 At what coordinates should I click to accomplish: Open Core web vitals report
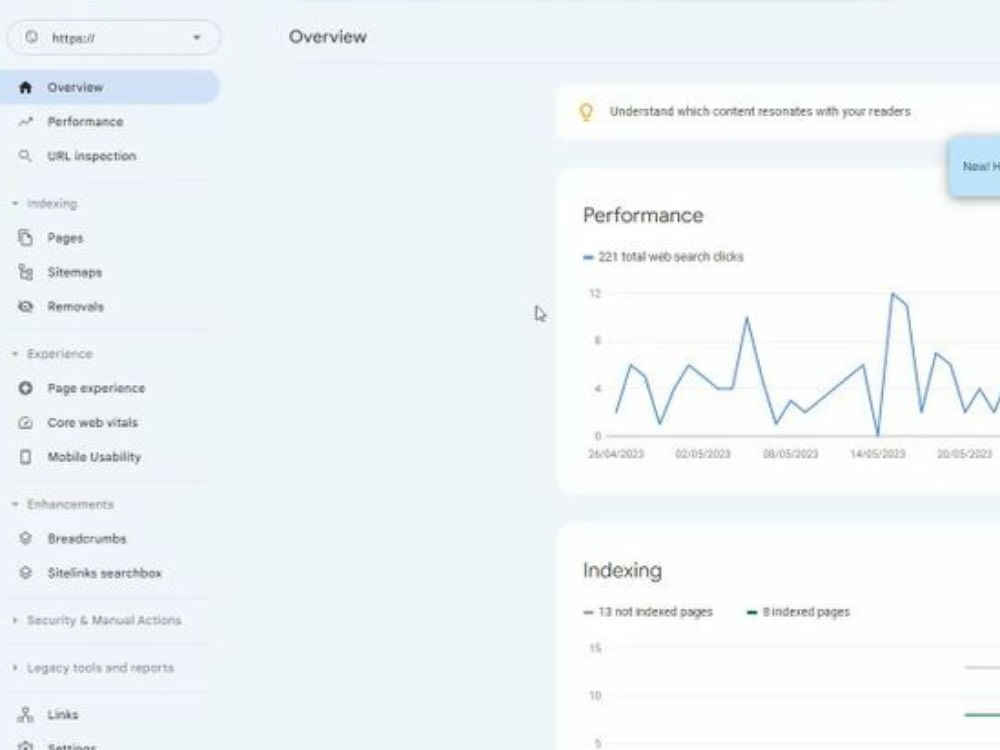click(x=110, y=423)
